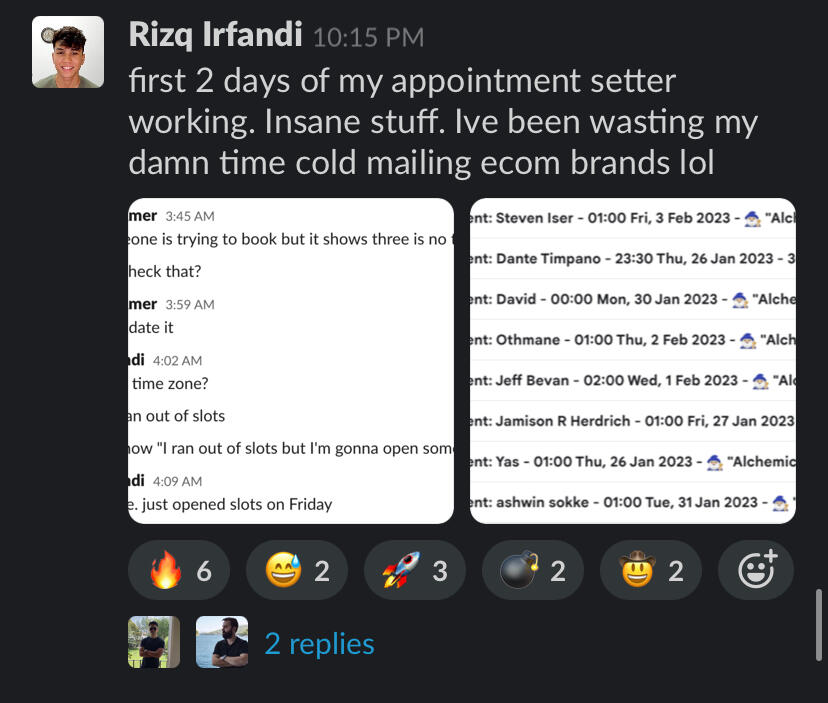
Task: Click the Steven Iser appointment row in image
Action: point(632,218)
